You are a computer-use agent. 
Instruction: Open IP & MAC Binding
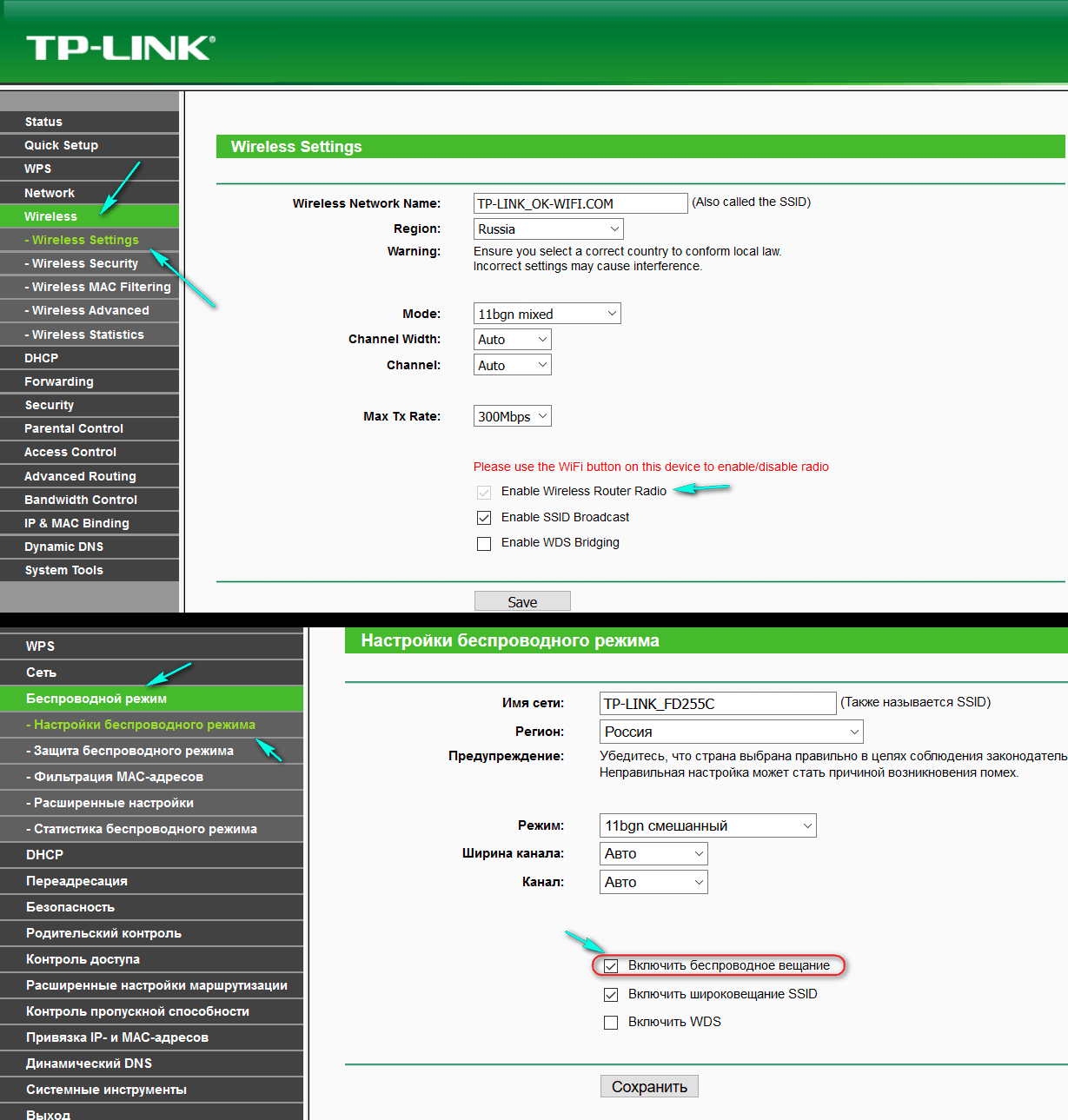[90, 523]
